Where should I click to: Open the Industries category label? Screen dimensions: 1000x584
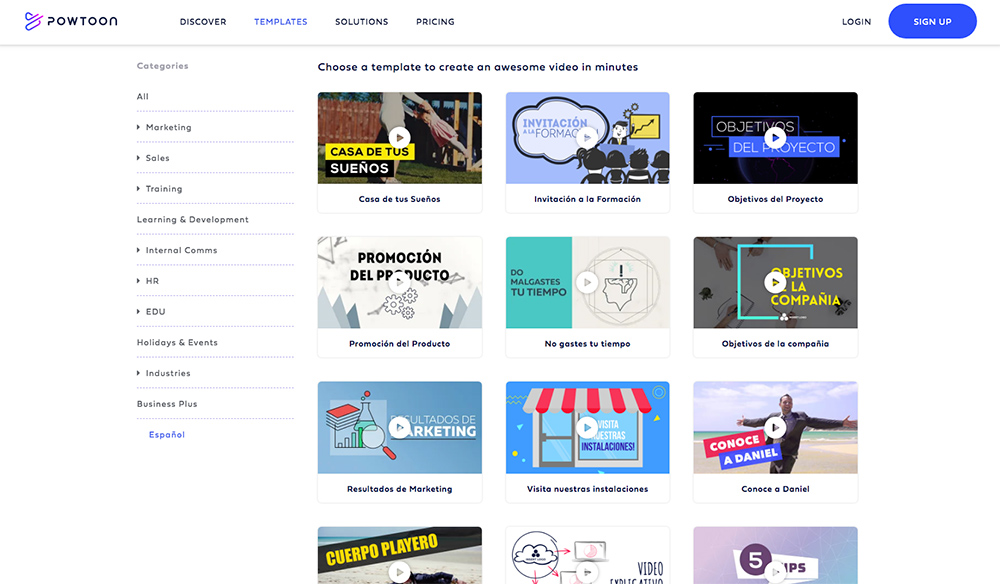click(x=168, y=374)
